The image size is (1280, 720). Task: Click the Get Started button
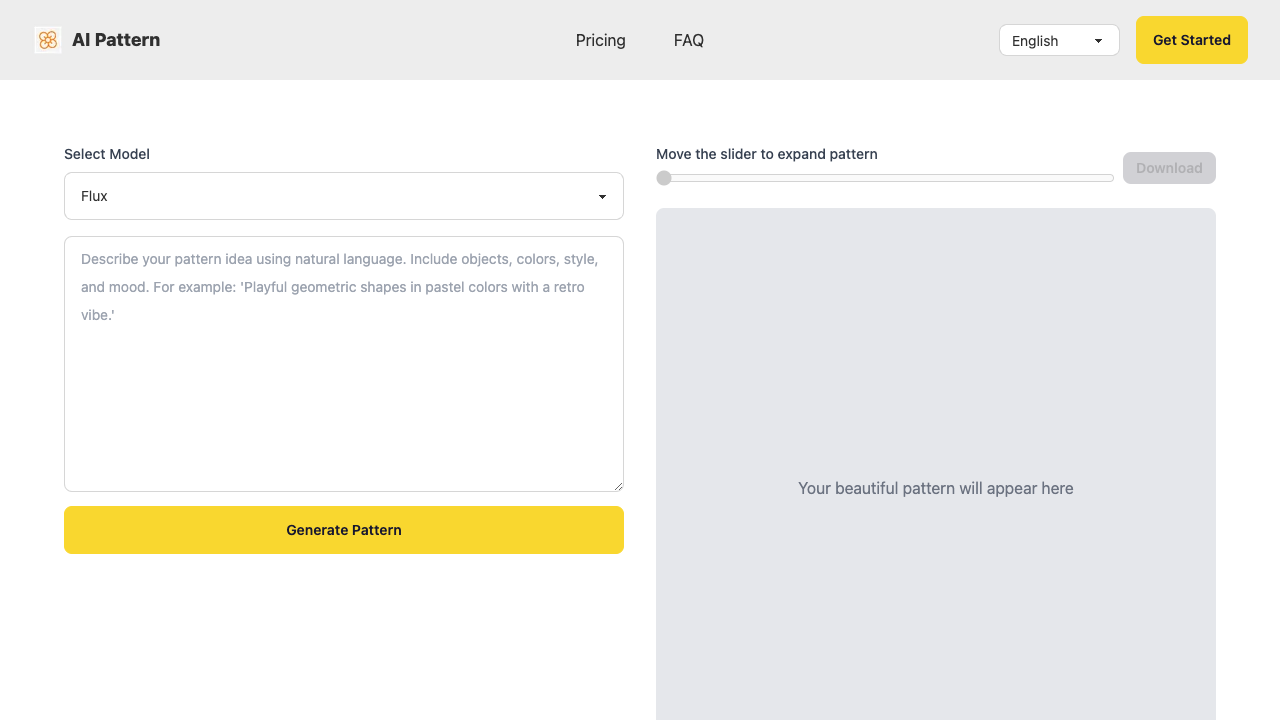tap(1191, 40)
